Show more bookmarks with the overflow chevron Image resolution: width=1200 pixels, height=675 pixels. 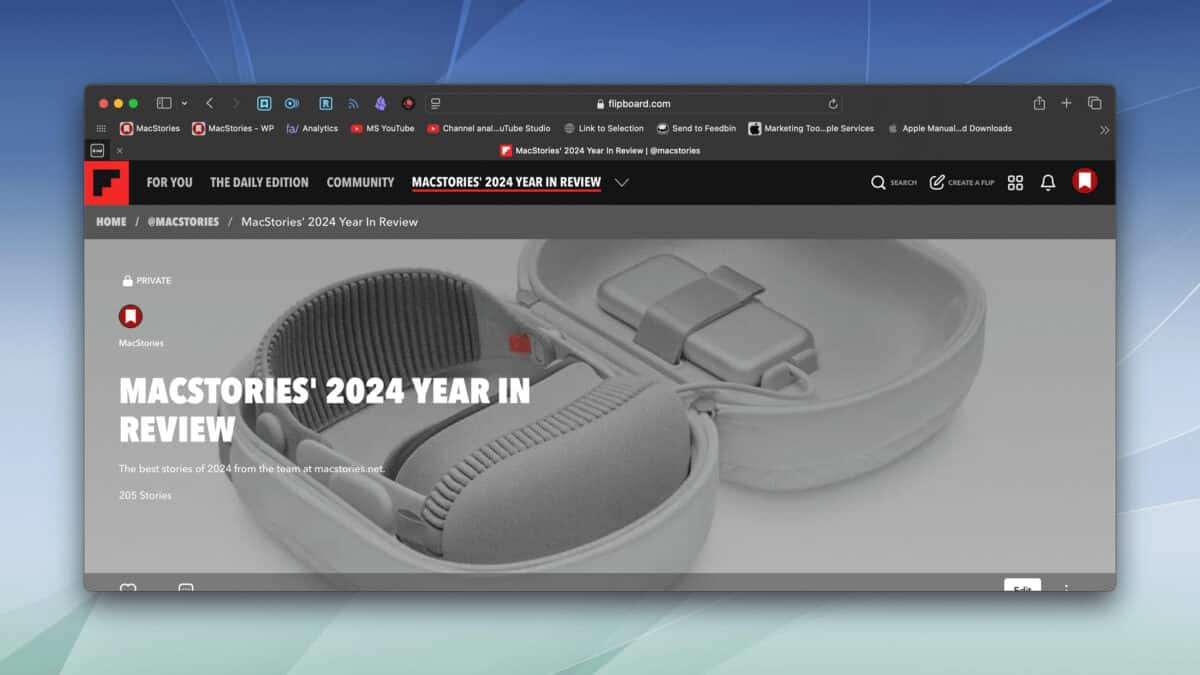coord(1104,129)
